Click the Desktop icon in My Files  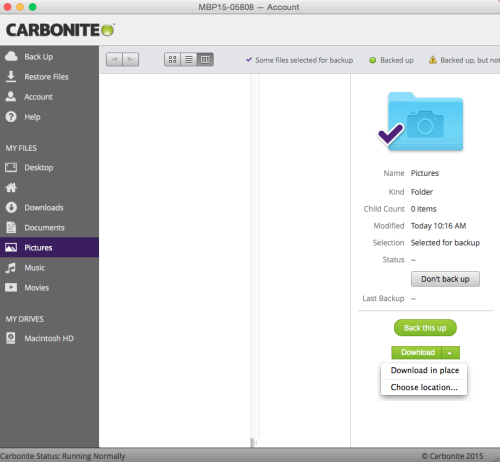pos(11,167)
